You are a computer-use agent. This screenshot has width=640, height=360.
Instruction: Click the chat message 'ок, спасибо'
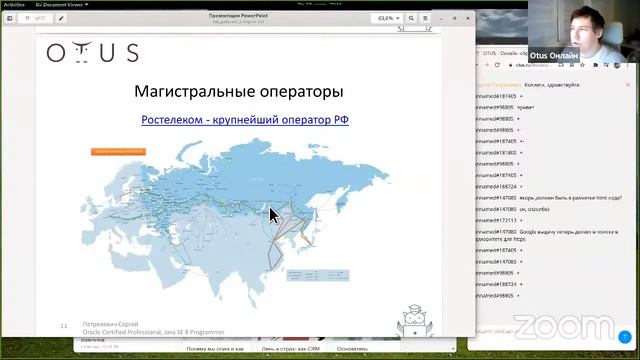535,209
